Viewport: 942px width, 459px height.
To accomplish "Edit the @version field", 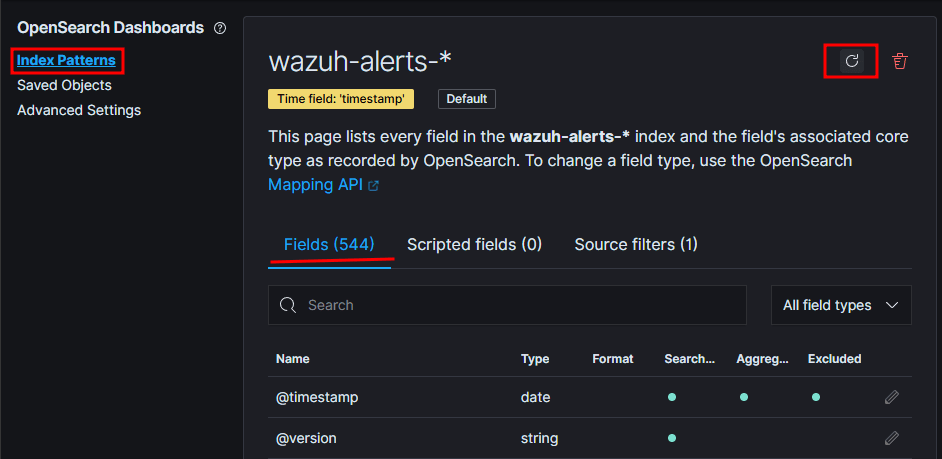I will click(x=892, y=438).
